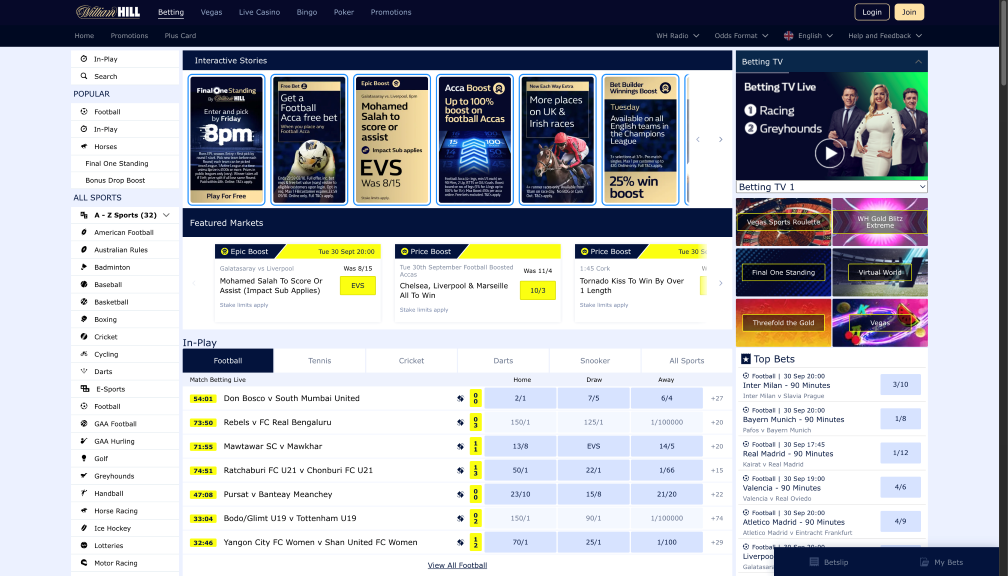The width and height of the screenshot is (1008, 576).
Task: Switch to the Tennis in-play tab
Action: (319, 361)
